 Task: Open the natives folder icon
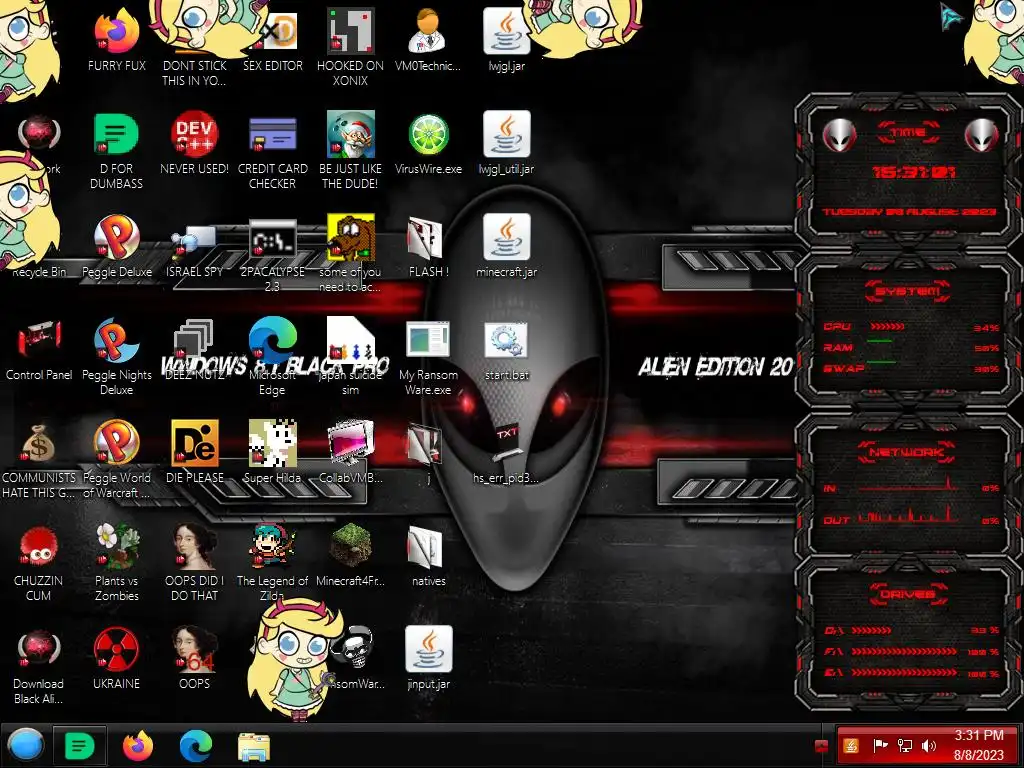(425, 547)
